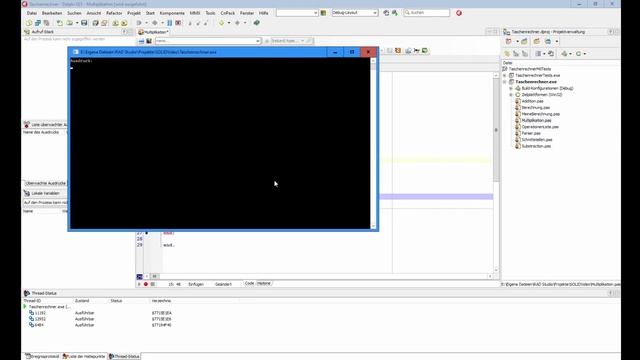Open the Bearbeiten menu
Viewport: 640px width, 360px height.
(52, 13)
